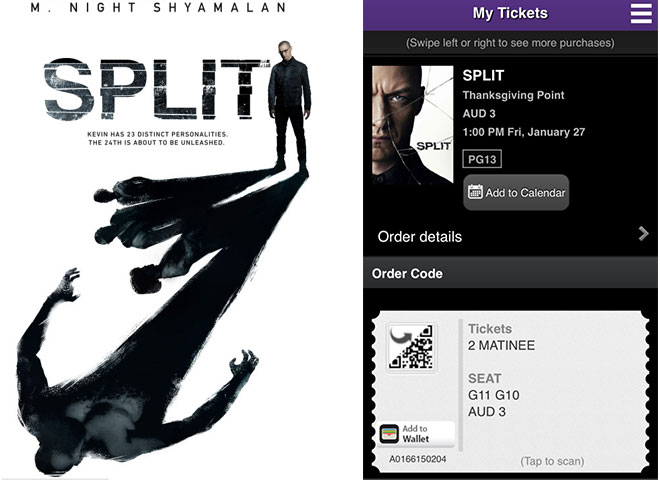Tap the QR code scan icon
The width and height of the screenshot is (660, 480).
pyautogui.click(x=412, y=348)
